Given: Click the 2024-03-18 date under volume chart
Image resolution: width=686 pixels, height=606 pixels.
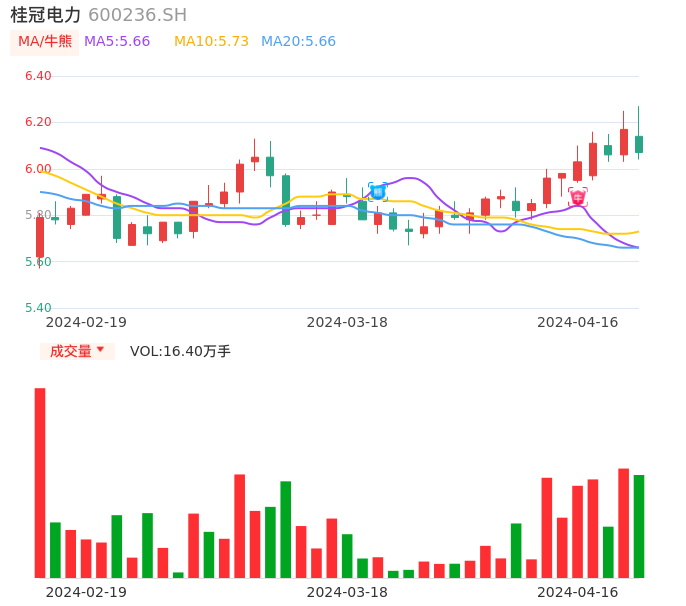Looking at the screenshot, I should pos(347,592).
